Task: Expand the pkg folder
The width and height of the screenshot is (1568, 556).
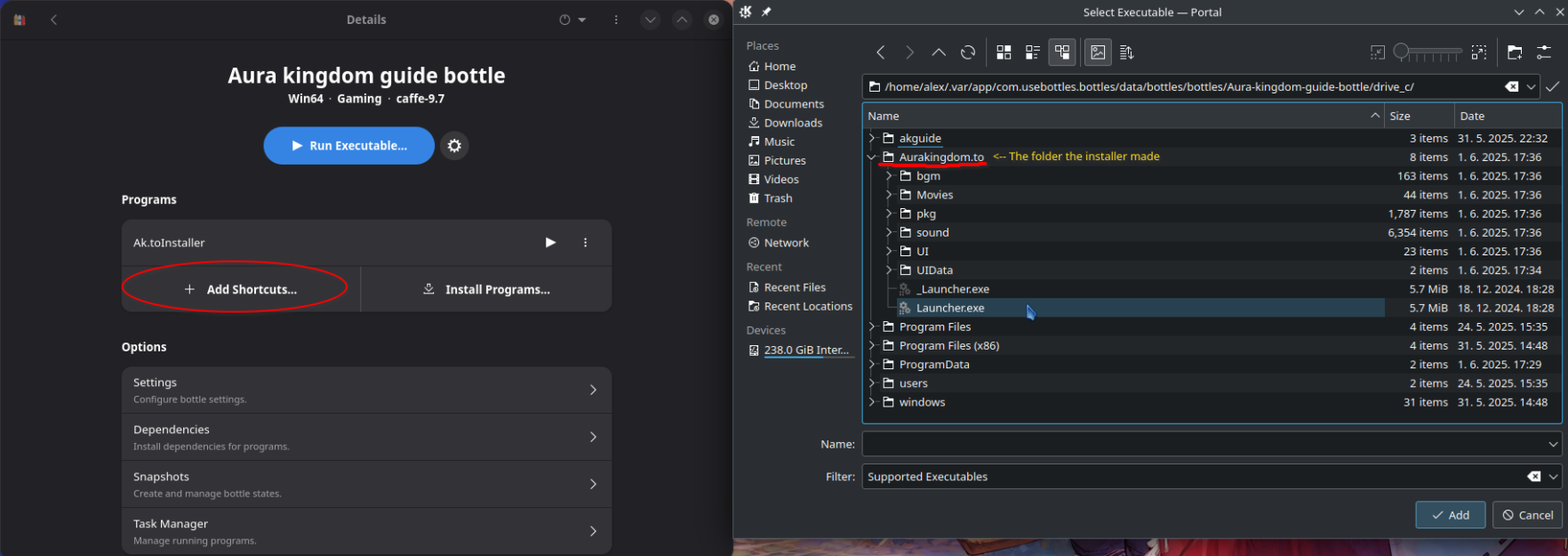Action: pos(889,214)
